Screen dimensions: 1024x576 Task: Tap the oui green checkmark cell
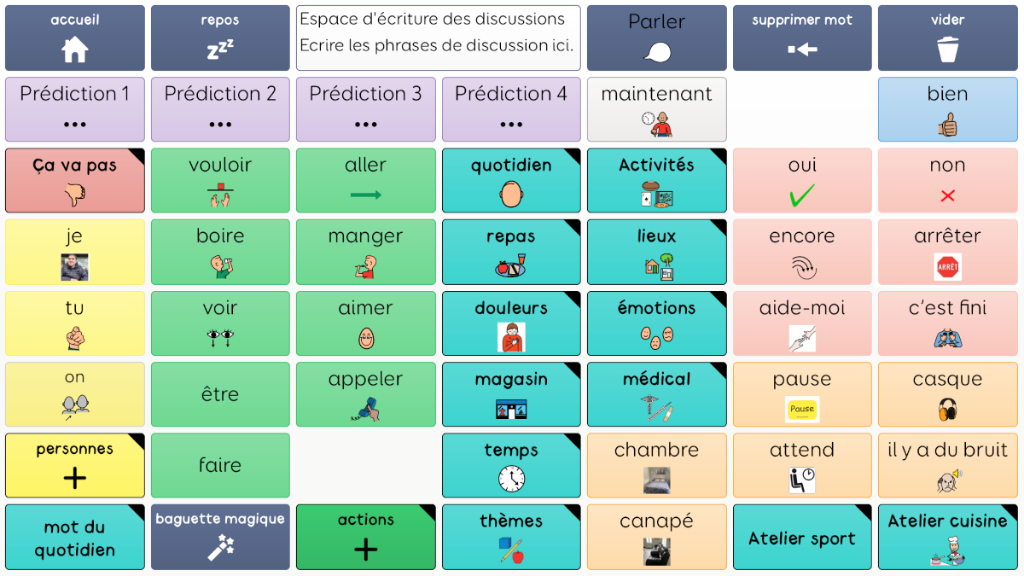click(x=802, y=180)
